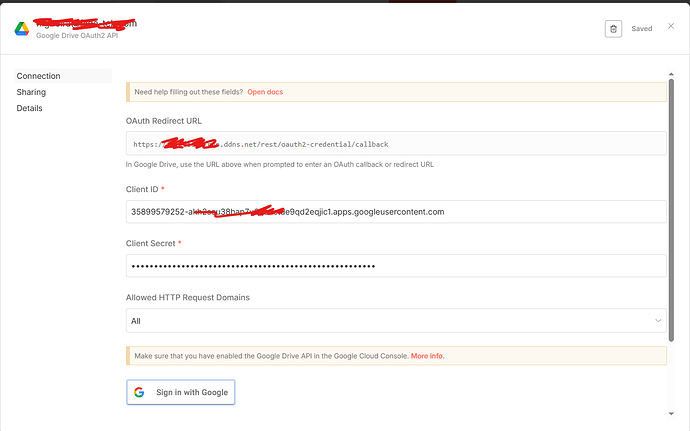Focus the Client Secret password field

coord(396,266)
